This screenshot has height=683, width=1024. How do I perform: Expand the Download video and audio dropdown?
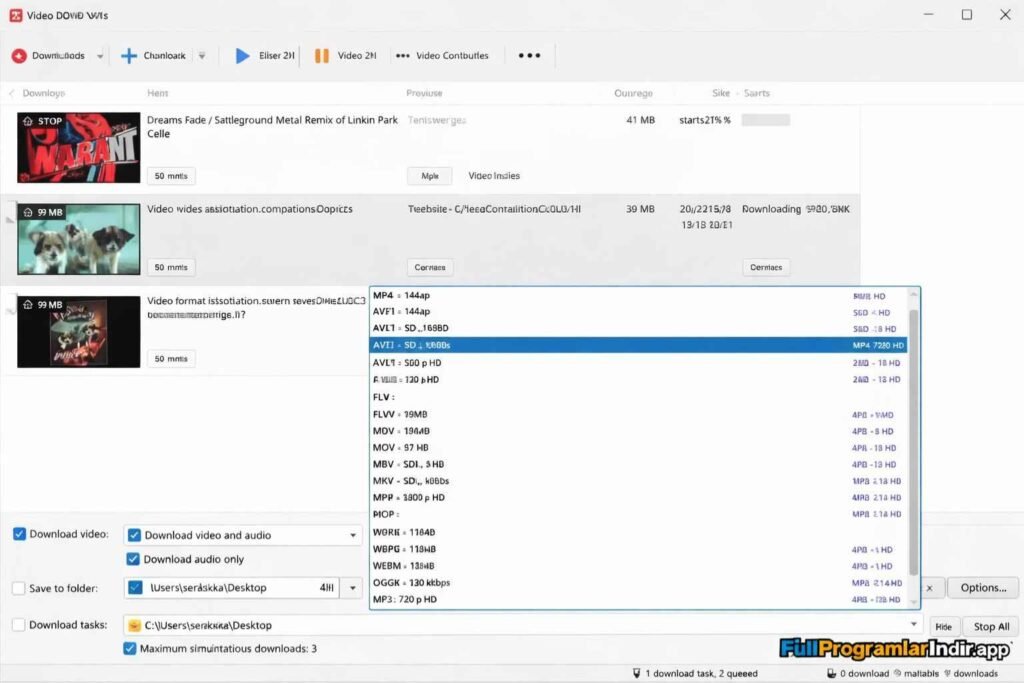(x=351, y=534)
